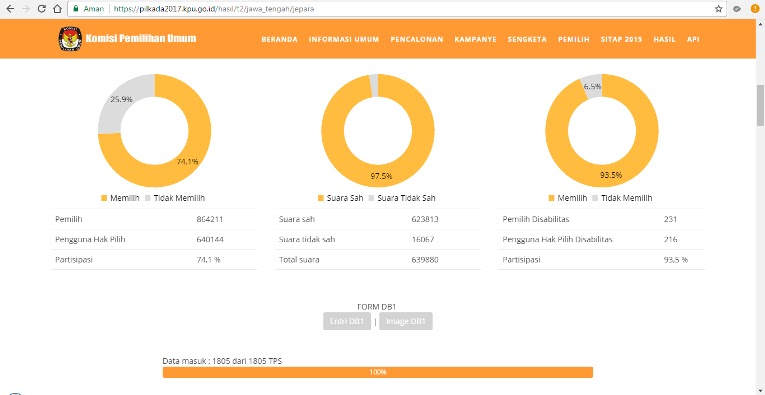
Task: Open the PENCALONAN menu
Action: pyautogui.click(x=417, y=40)
